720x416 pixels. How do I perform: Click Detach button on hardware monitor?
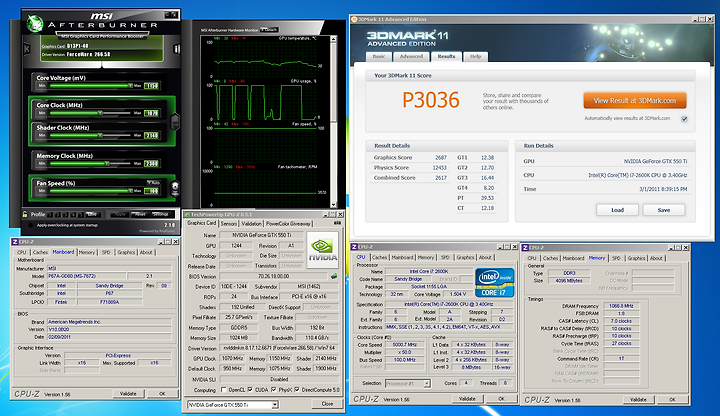(269, 30)
